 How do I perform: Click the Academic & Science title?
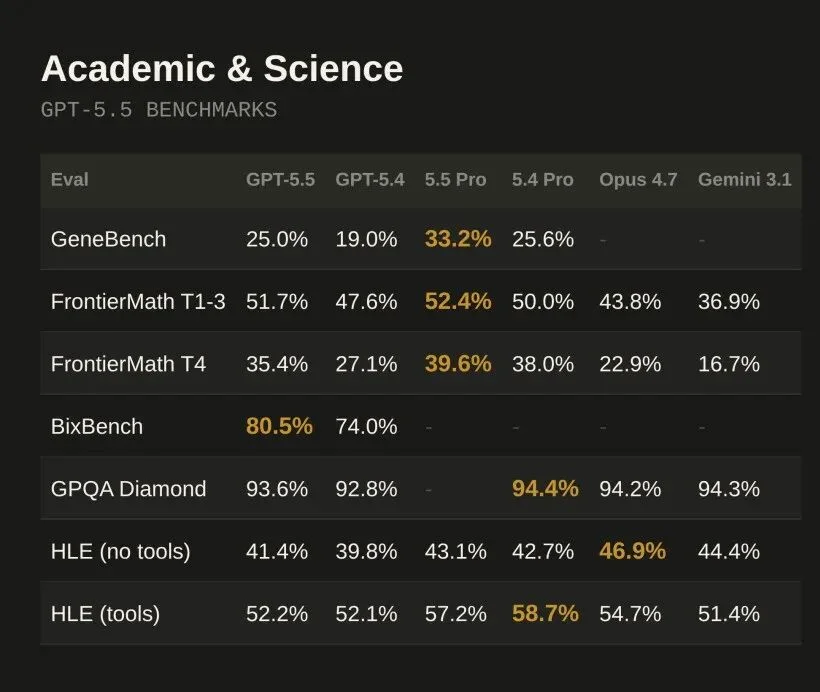point(221,69)
